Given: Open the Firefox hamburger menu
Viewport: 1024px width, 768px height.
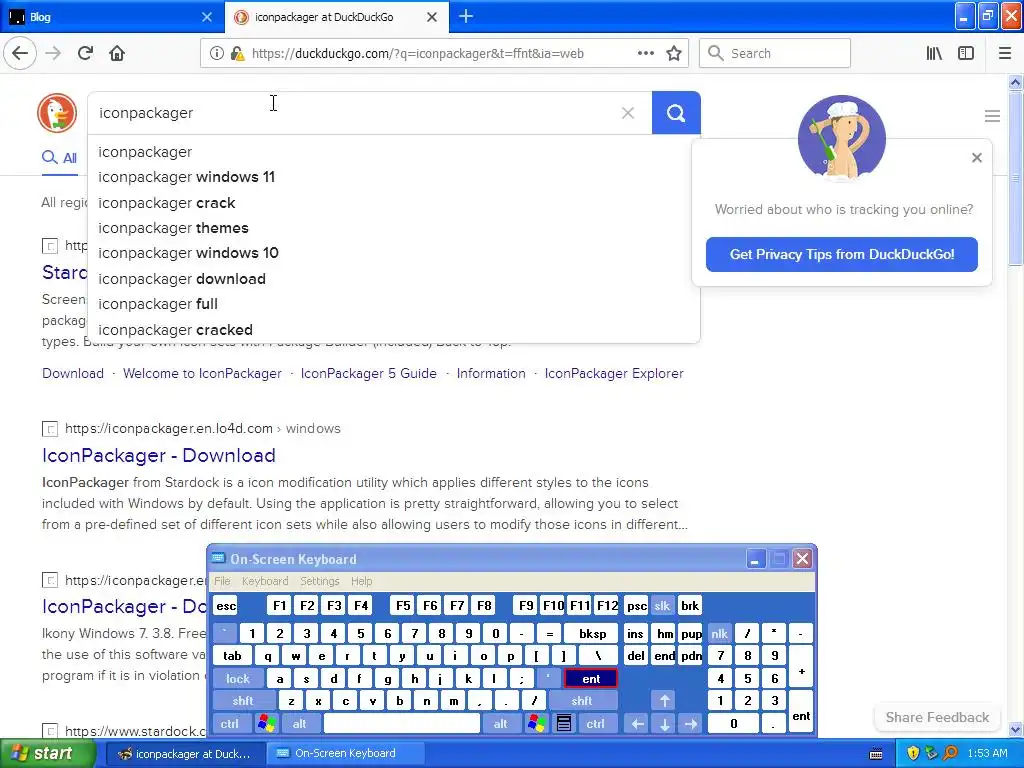Looking at the screenshot, I should 1005,54.
